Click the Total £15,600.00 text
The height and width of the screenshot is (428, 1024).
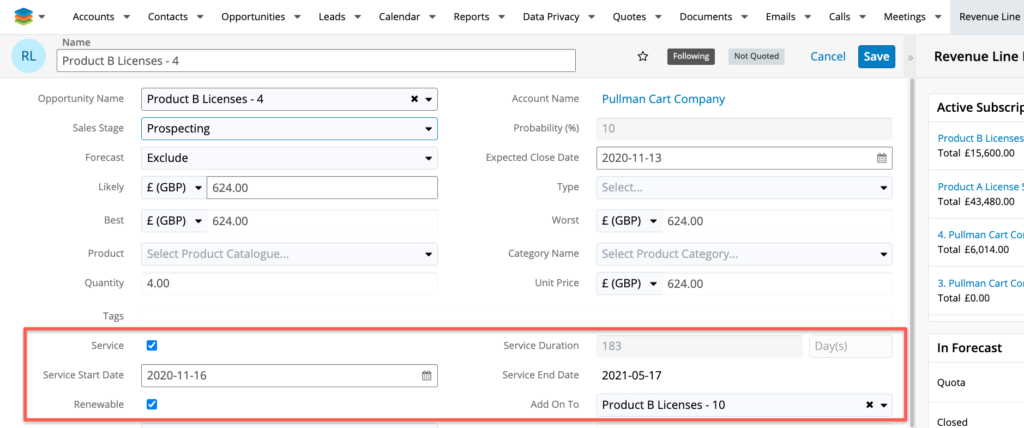[x=976, y=154]
